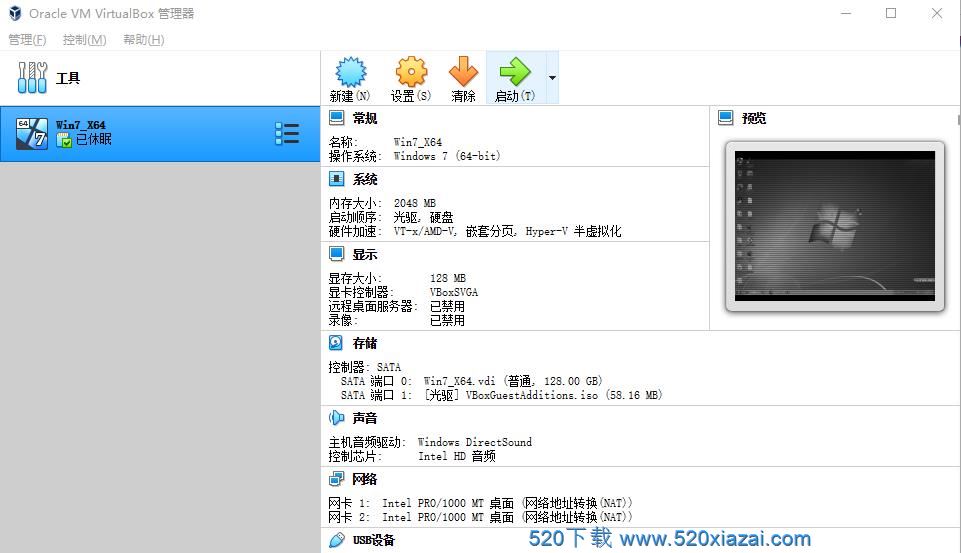This screenshot has height=553, width=961.
Task: Click the VM preview thumbnail screen
Action: point(835,226)
